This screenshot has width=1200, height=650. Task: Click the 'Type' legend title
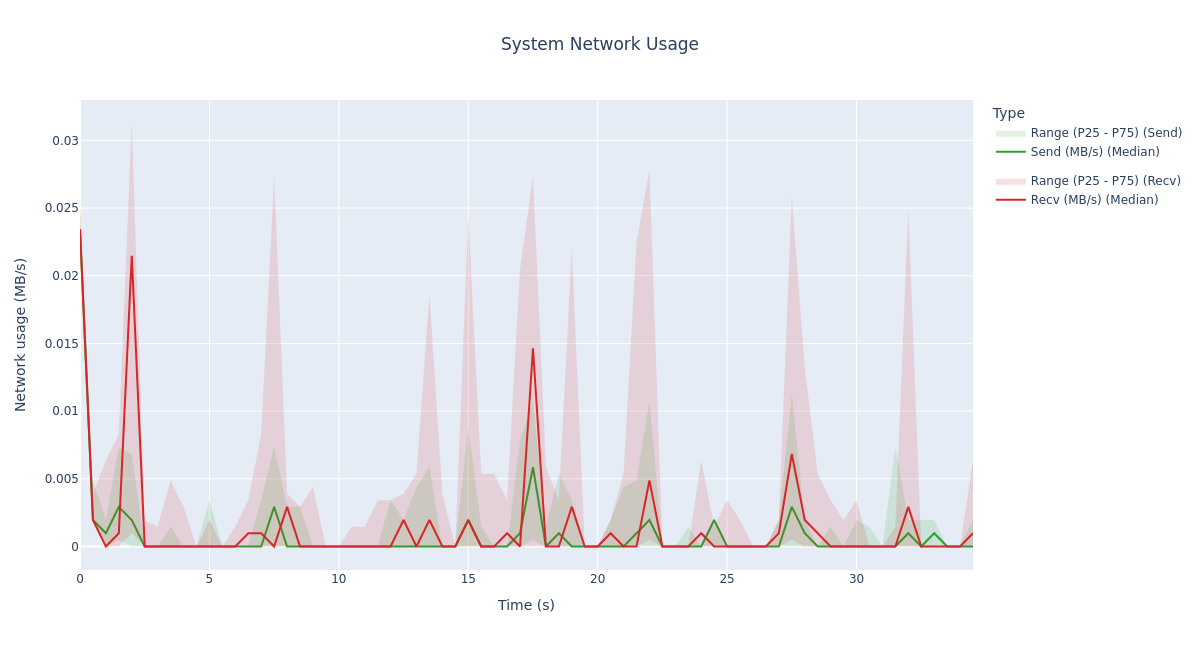(x=1008, y=114)
